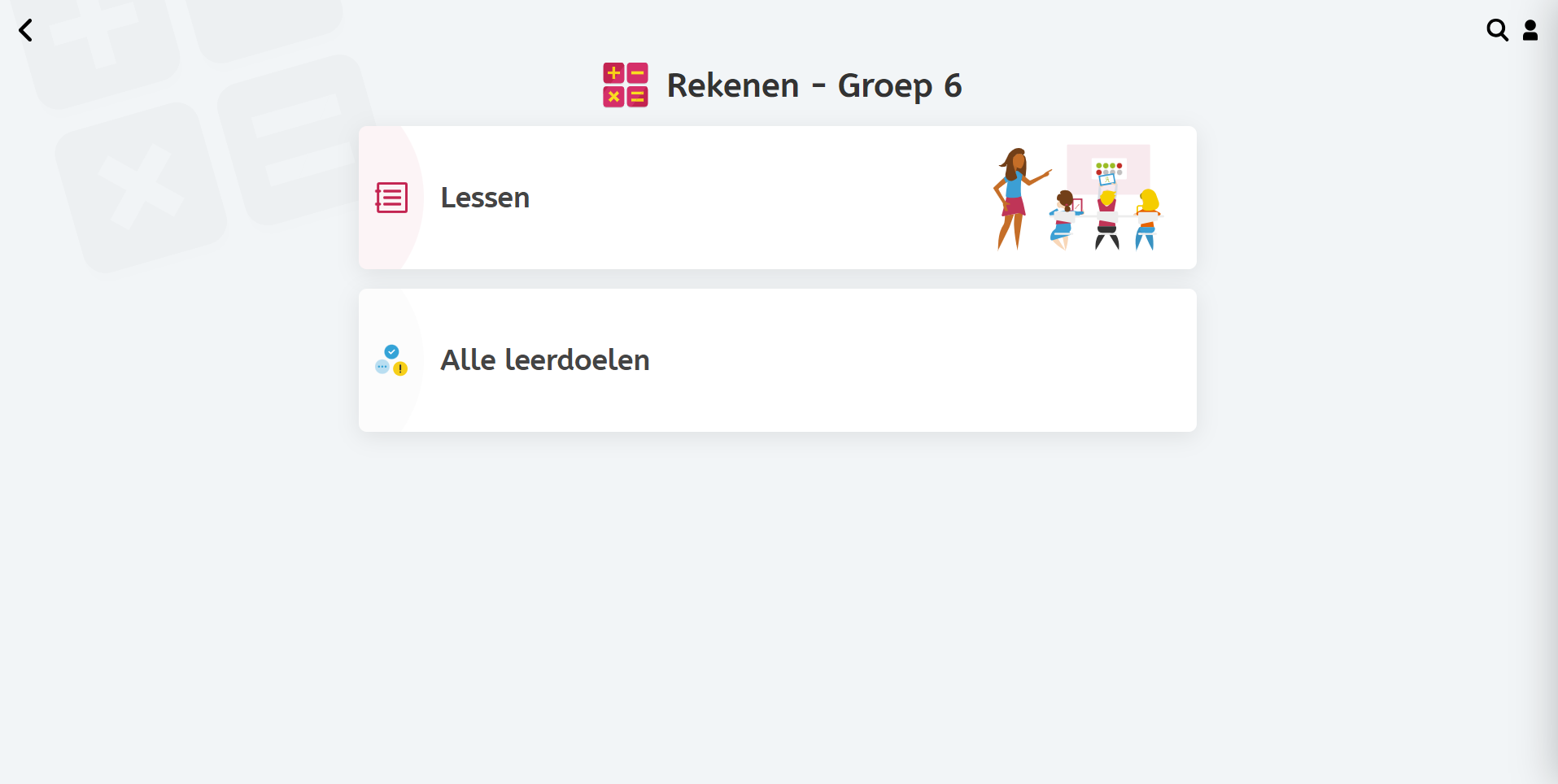Click the classroom illustration on the Lessen card
1558x784 pixels.
[1078, 198]
